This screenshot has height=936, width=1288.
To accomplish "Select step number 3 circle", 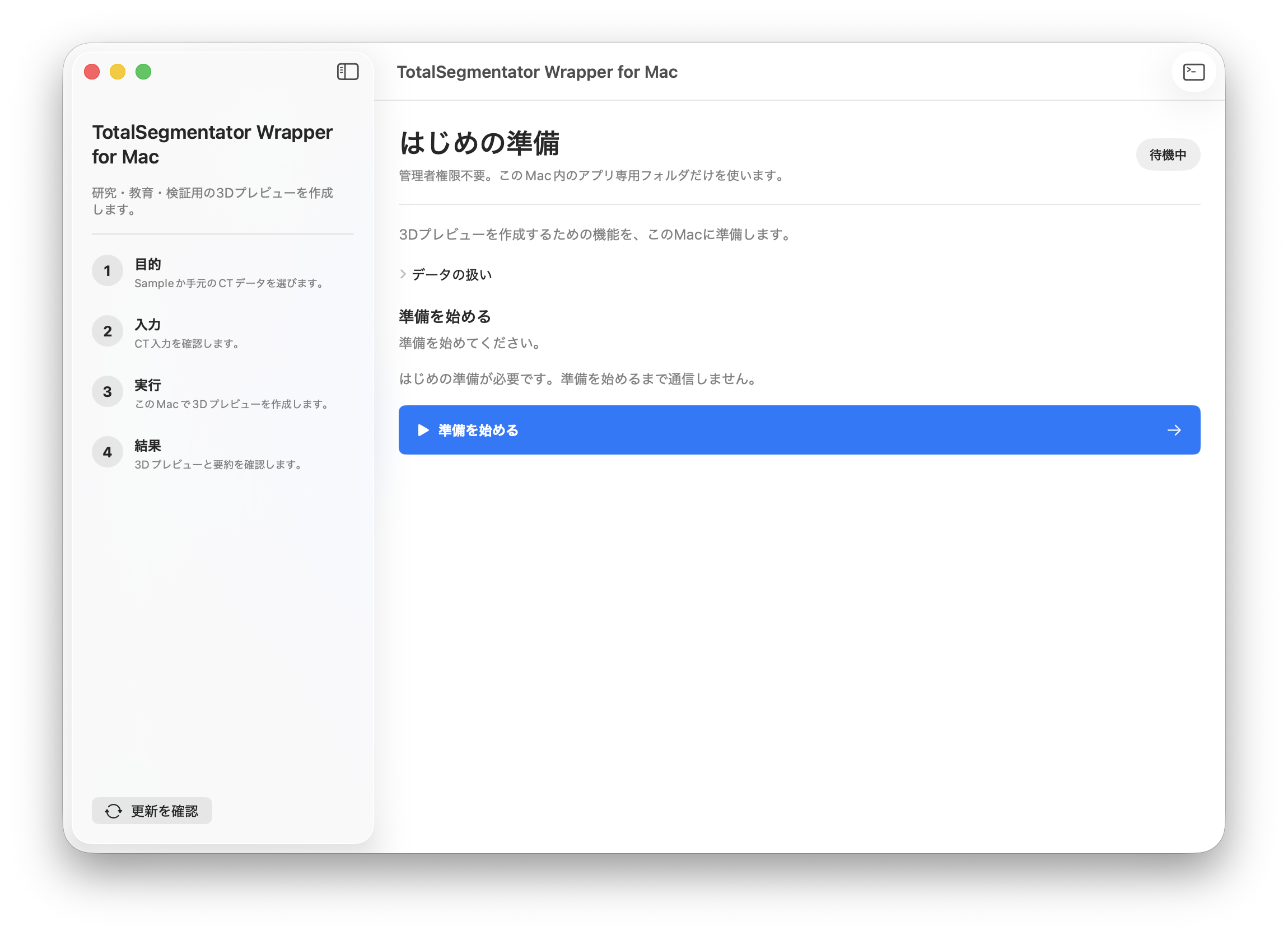I will (108, 392).
